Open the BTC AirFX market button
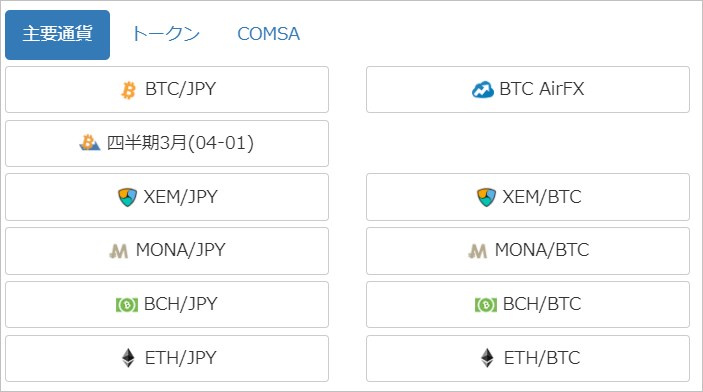703x392 pixels. (528, 90)
